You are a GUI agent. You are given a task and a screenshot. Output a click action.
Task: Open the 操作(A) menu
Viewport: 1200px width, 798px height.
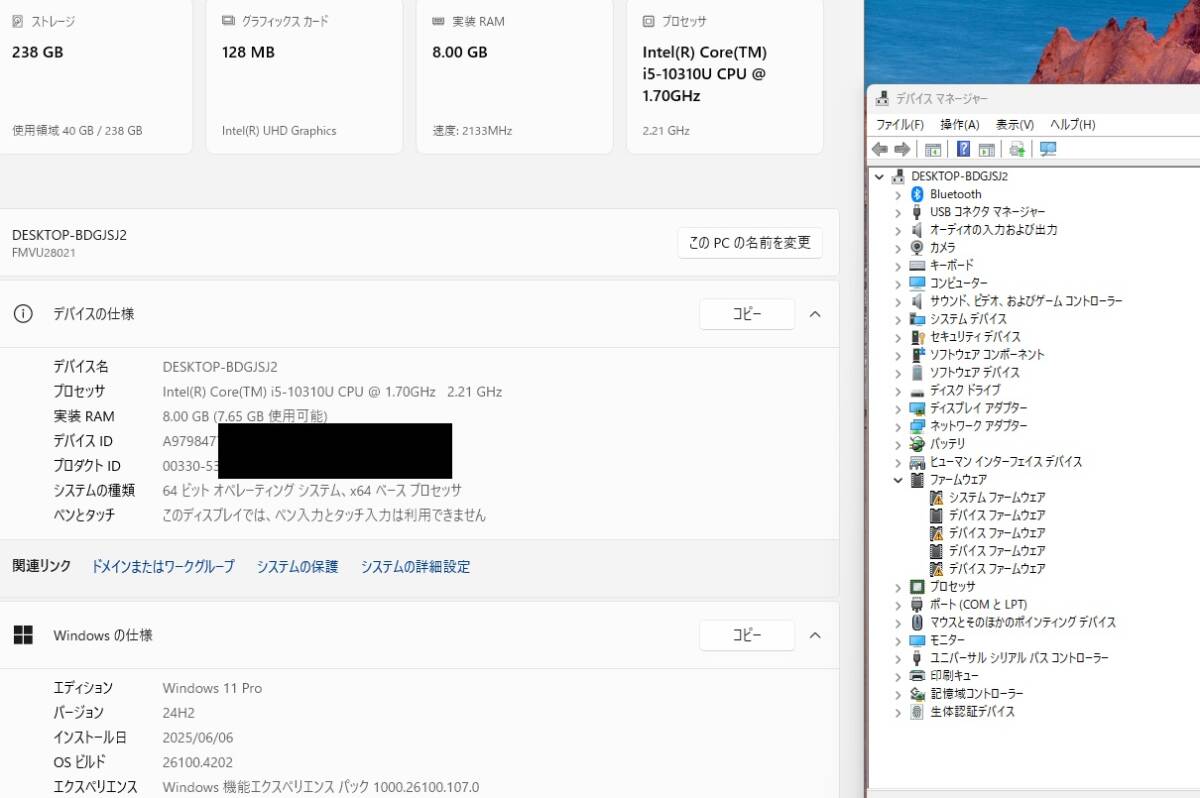point(960,124)
